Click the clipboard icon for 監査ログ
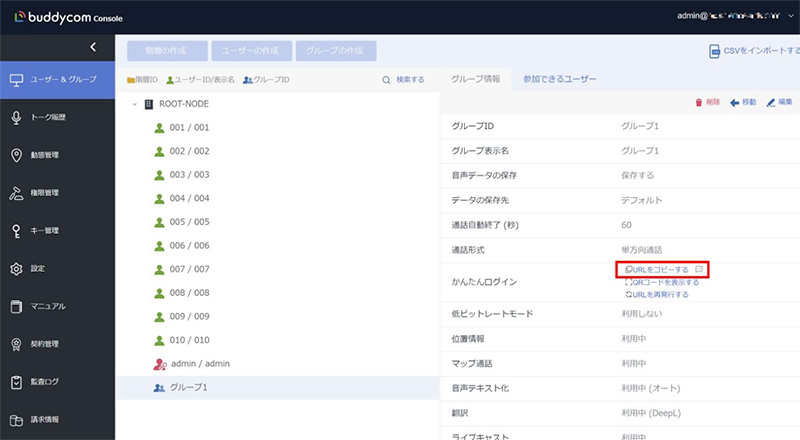The image size is (800, 440). pos(16,382)
